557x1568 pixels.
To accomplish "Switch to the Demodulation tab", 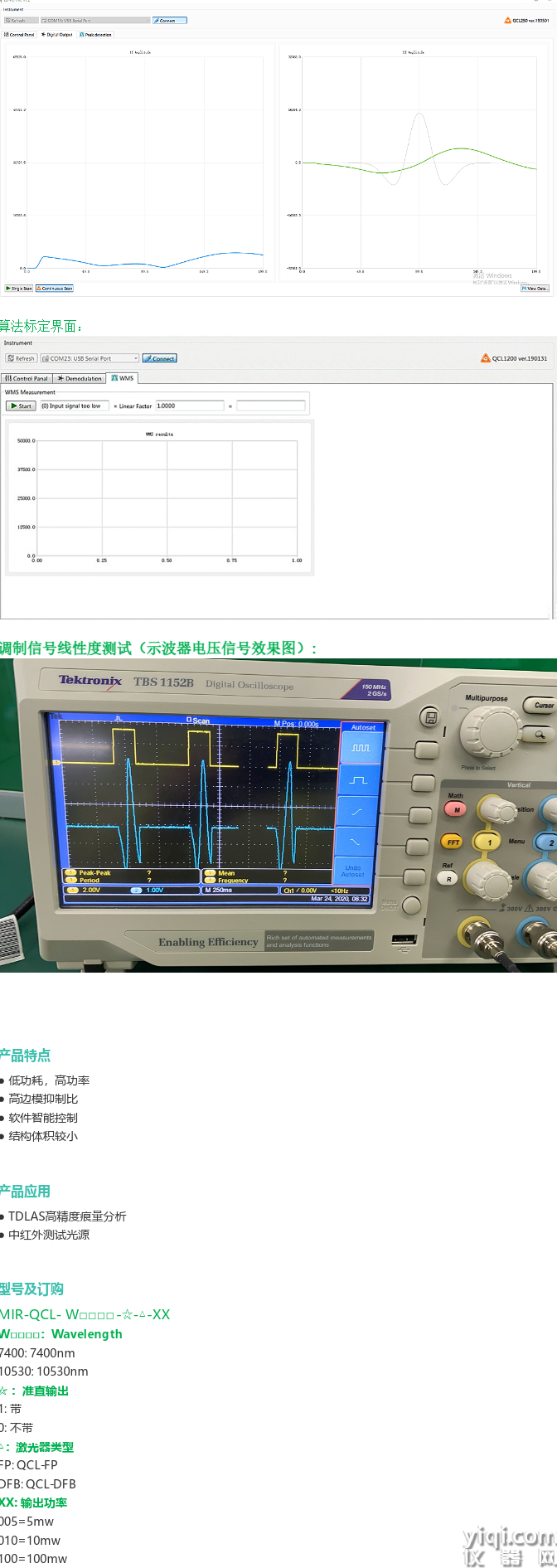I will [x=80, y=378].
